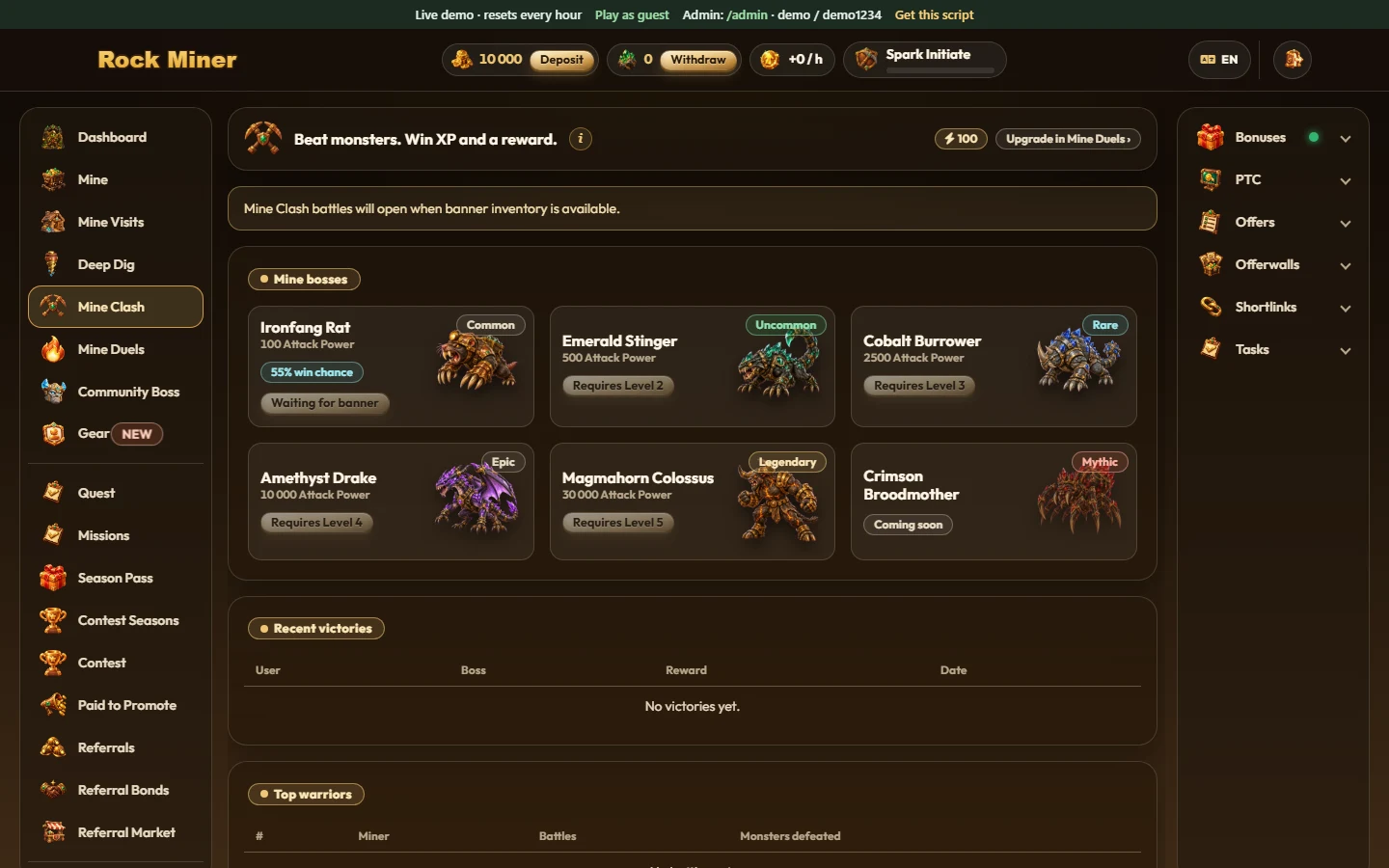Click the Shortlinks chain icon
The image size is (1389, 868).
pos(1211,307)
